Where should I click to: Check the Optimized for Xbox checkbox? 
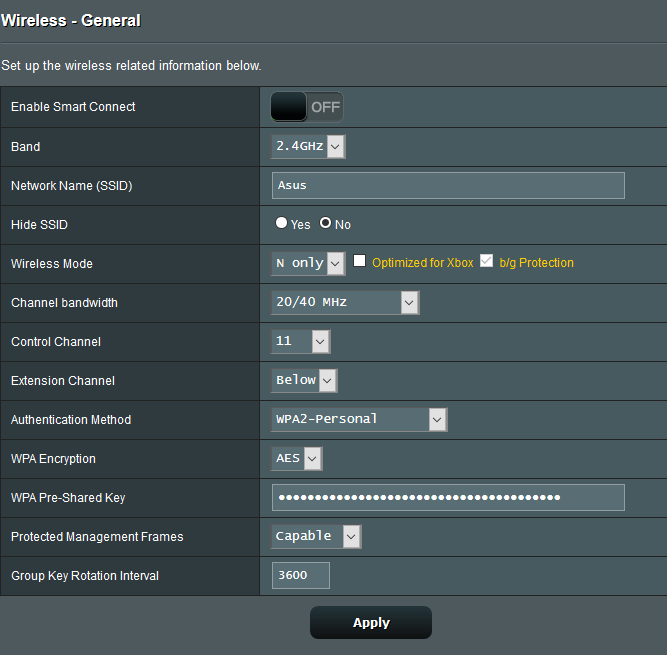tap(359, 260)
